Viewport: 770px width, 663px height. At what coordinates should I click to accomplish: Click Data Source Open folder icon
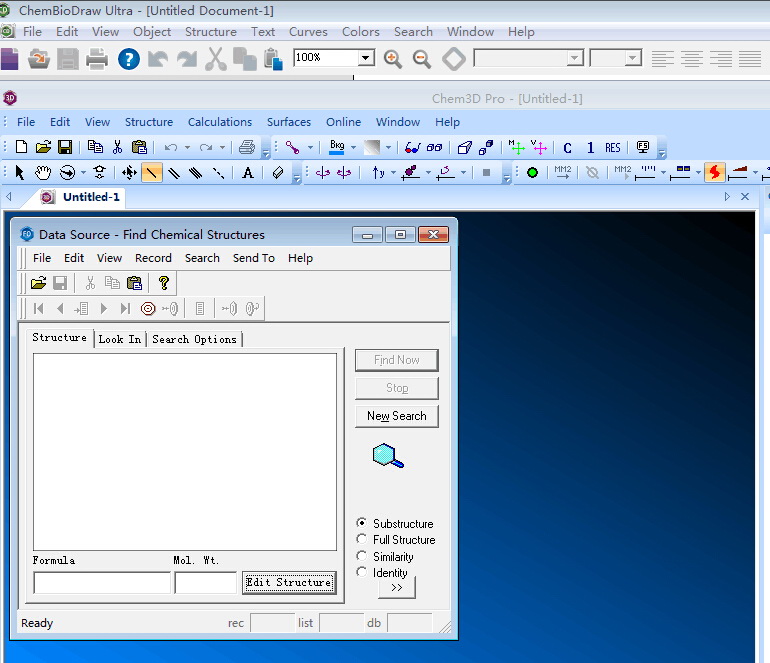[x=38, y=283]
